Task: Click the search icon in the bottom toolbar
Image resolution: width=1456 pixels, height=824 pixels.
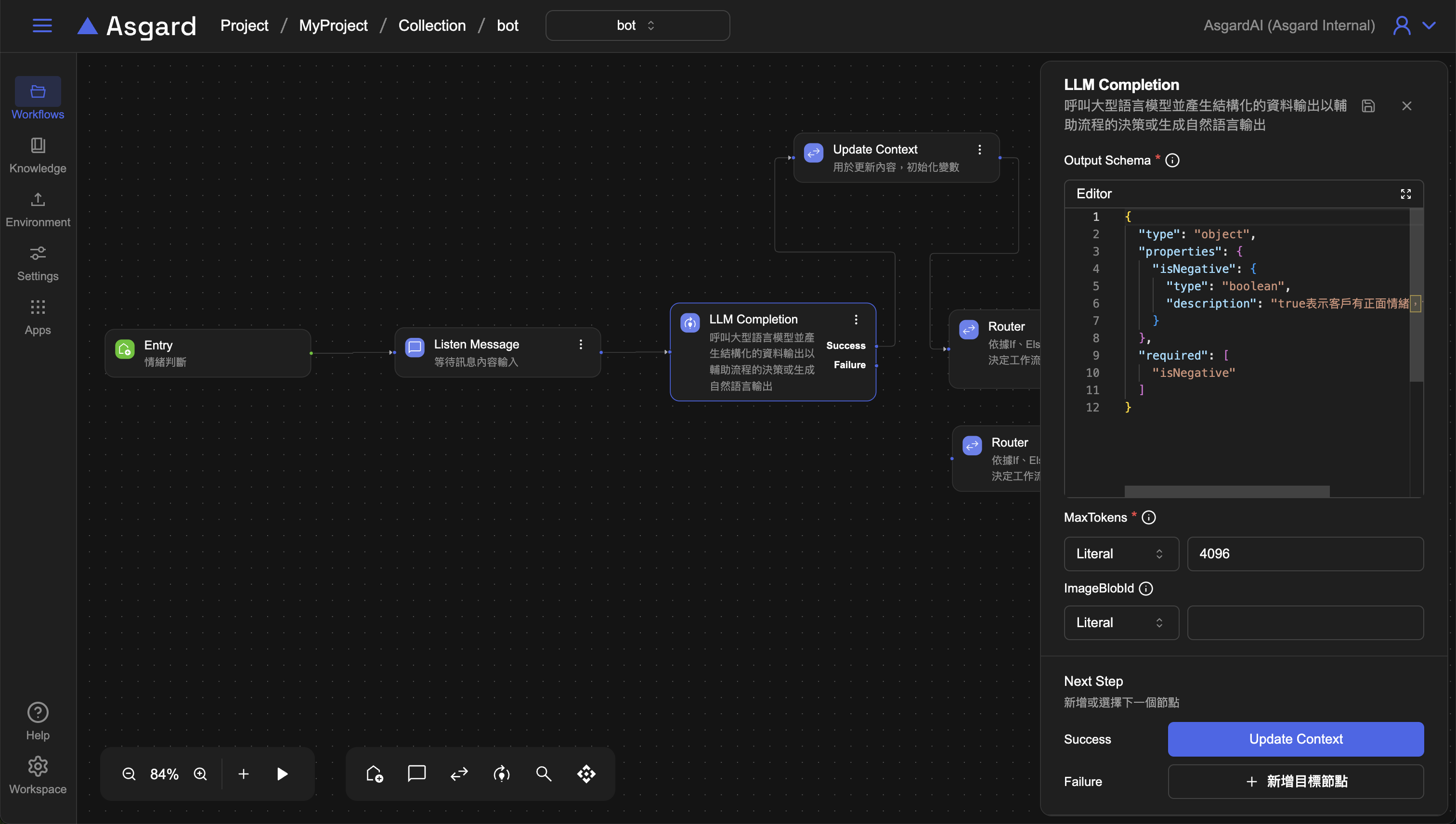Action: pos(544,773)
